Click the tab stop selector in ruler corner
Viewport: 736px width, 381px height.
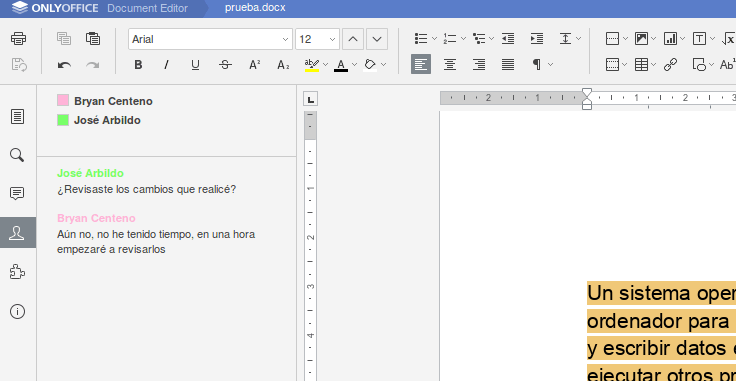[x=310, y=99]
